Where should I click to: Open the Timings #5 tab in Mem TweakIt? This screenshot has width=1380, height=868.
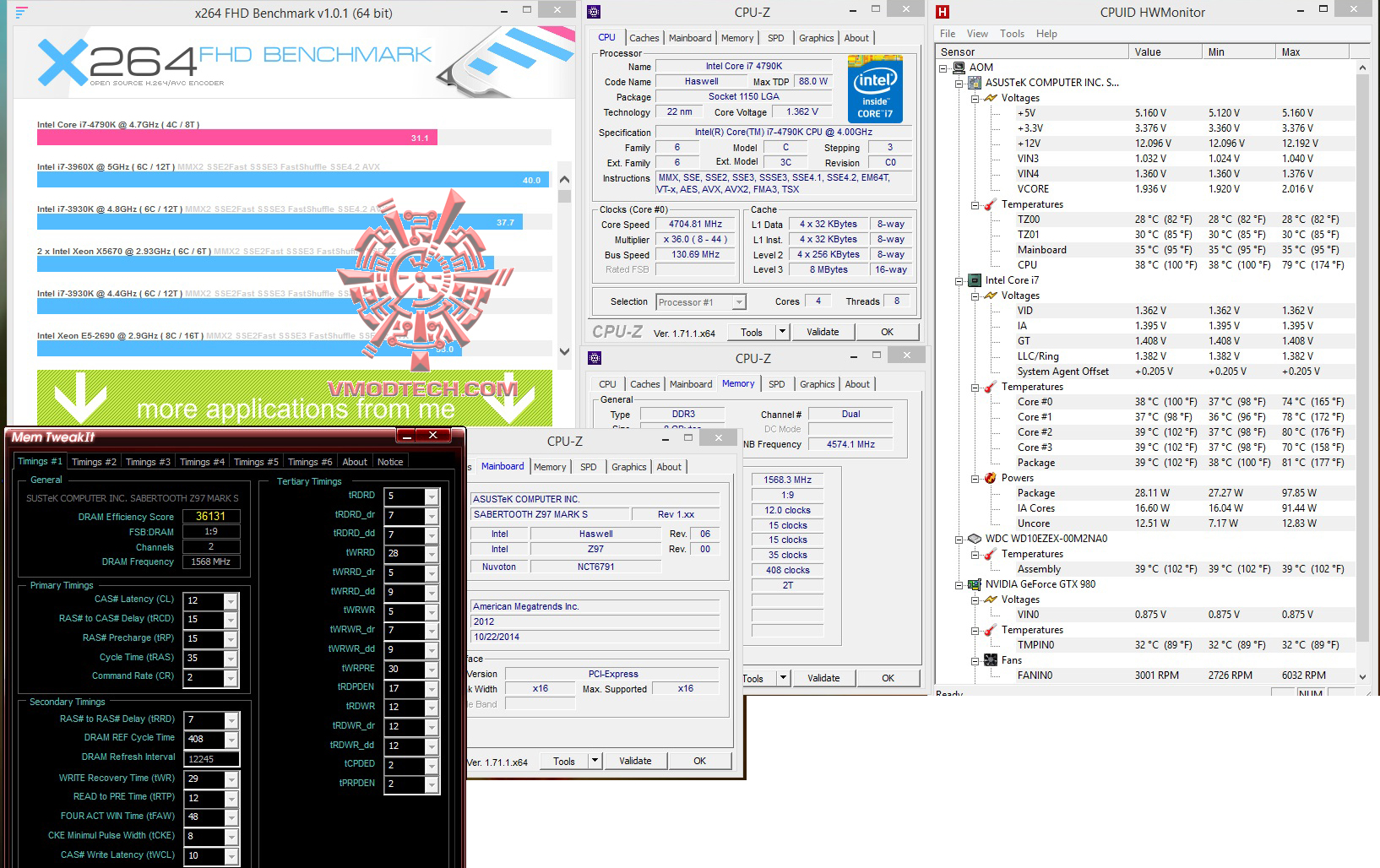pos(256,462)
